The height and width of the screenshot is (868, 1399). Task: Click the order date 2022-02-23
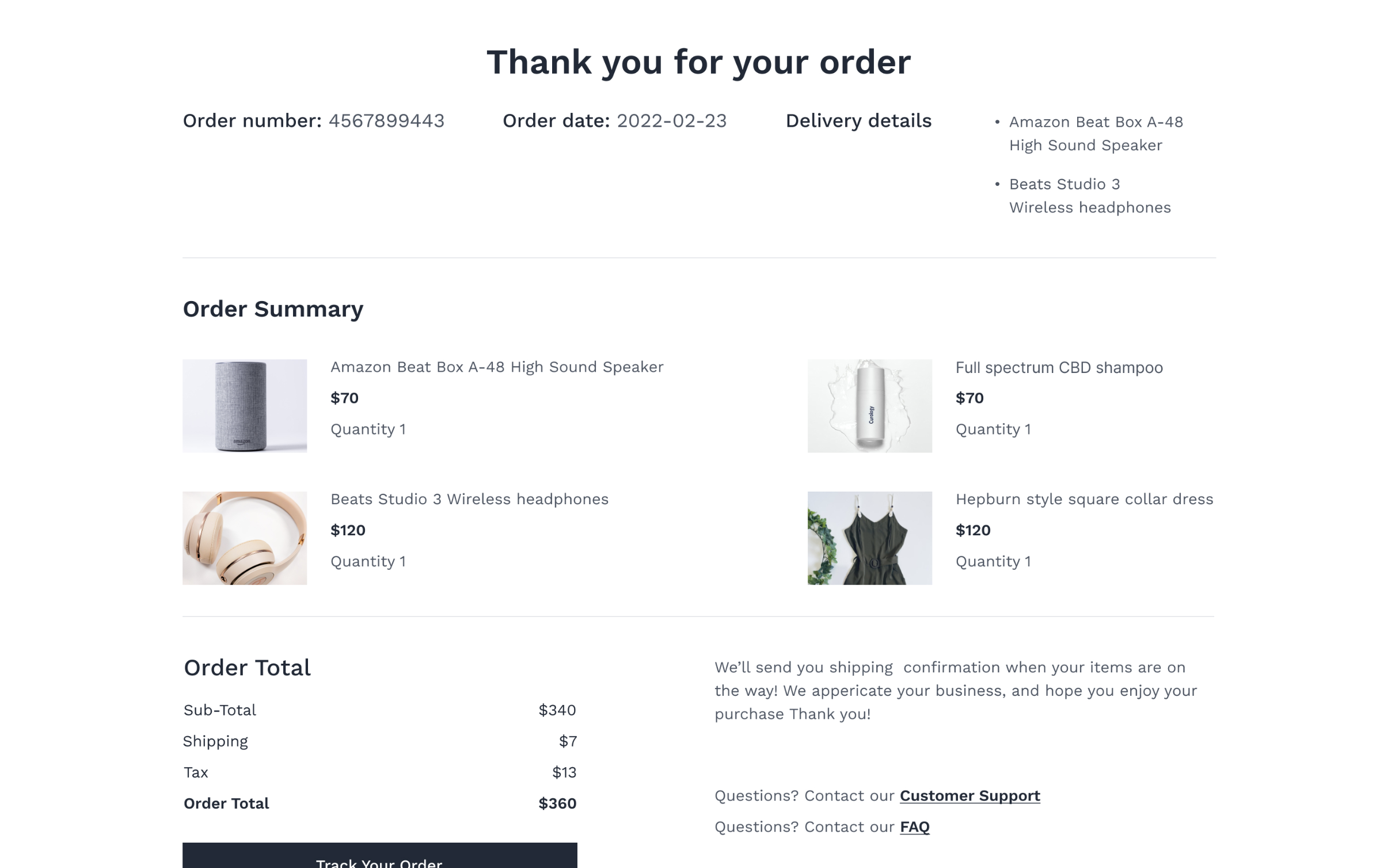tap(671, 121)
